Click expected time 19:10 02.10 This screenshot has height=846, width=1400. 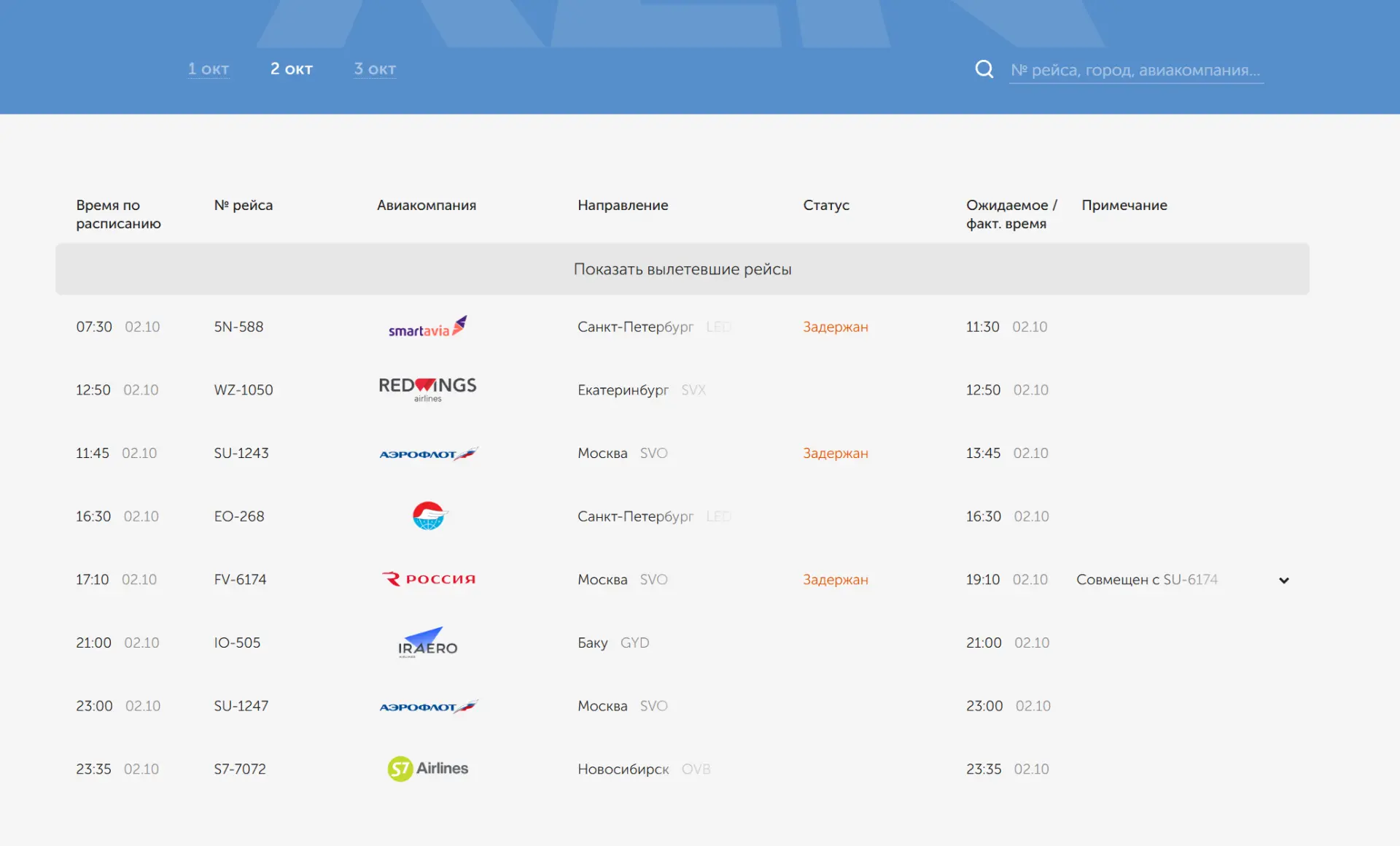click(1007, 580)
